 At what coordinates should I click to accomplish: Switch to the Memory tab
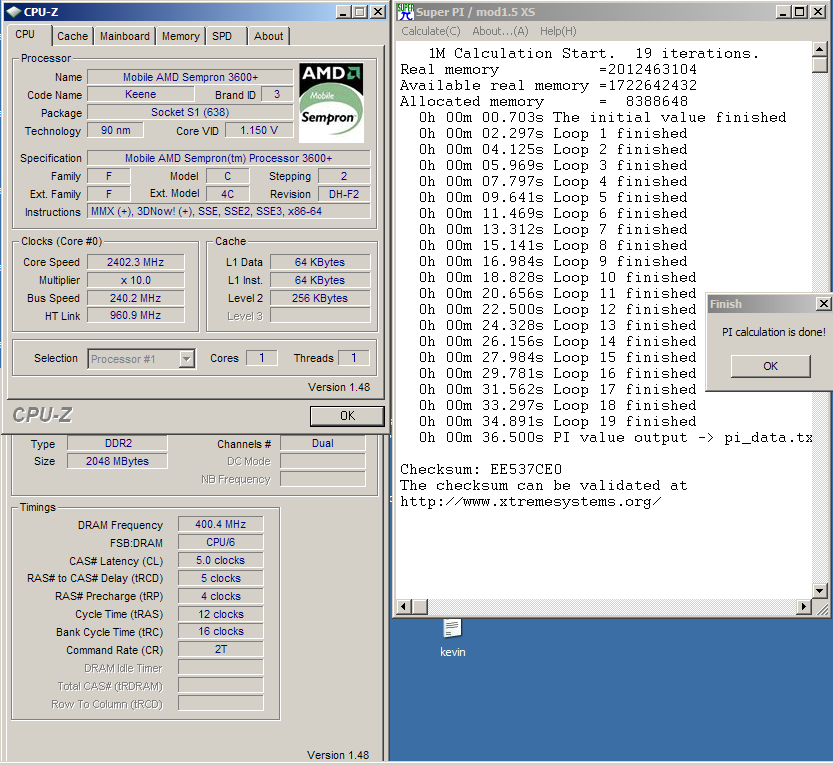pos(181,36)
